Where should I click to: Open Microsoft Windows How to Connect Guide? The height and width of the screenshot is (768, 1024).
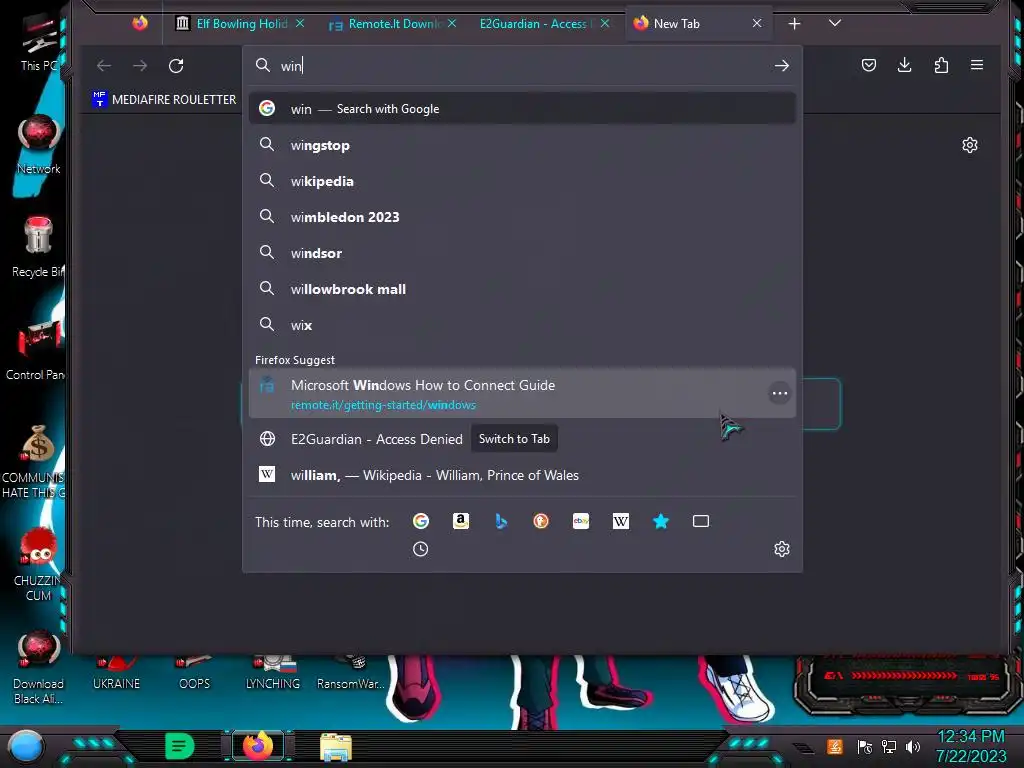point(522,393)
